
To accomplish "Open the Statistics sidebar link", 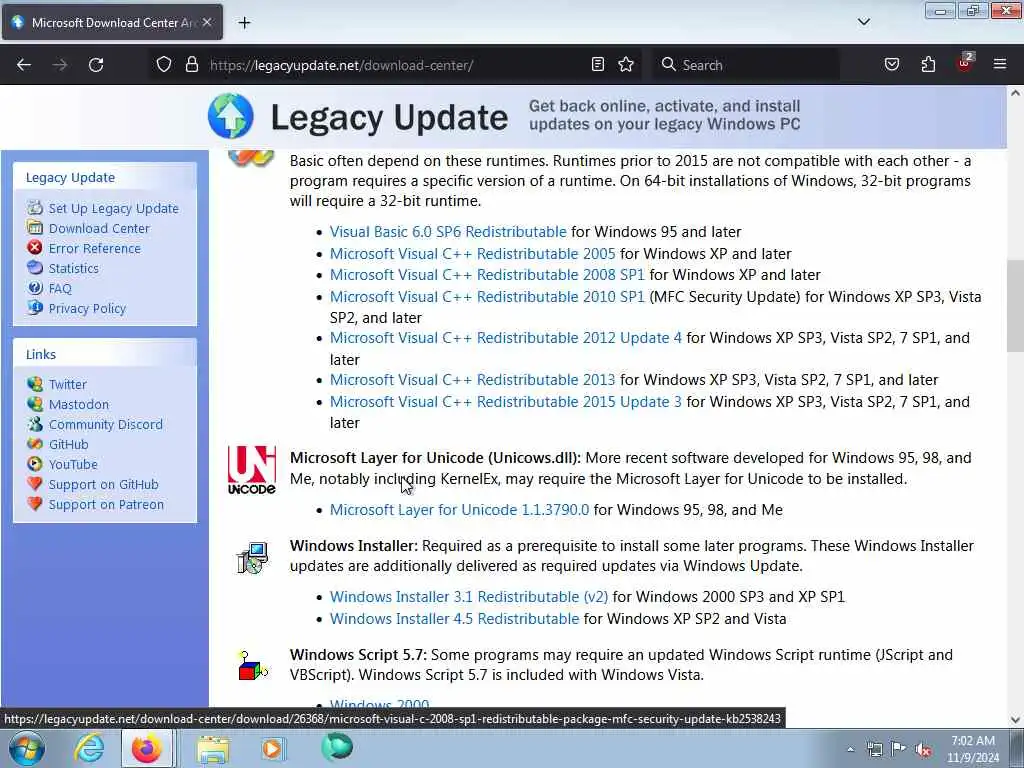I will pyautogui.click(x=74, y=268).
